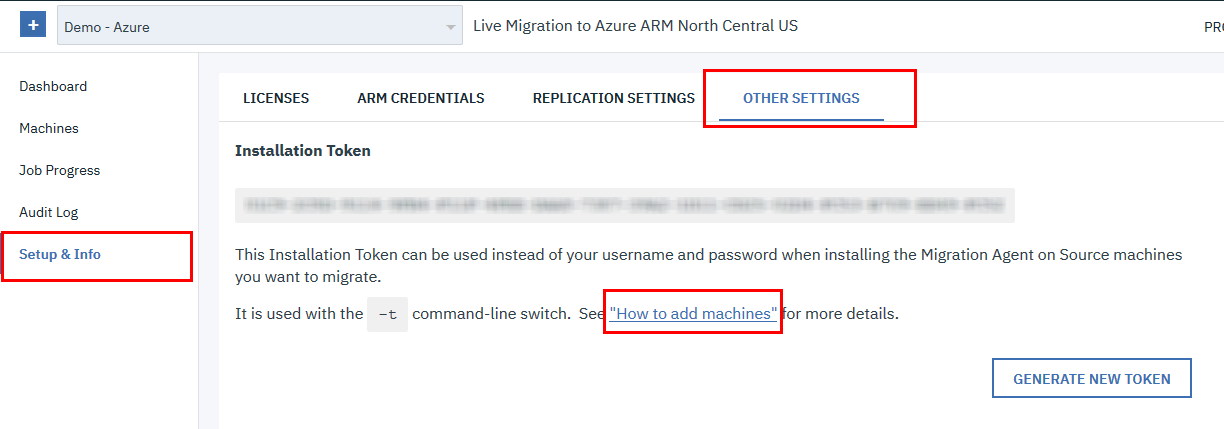Click the project selector dropdown arrow
Screen dimensions: 1224x429
click(451, 27)
